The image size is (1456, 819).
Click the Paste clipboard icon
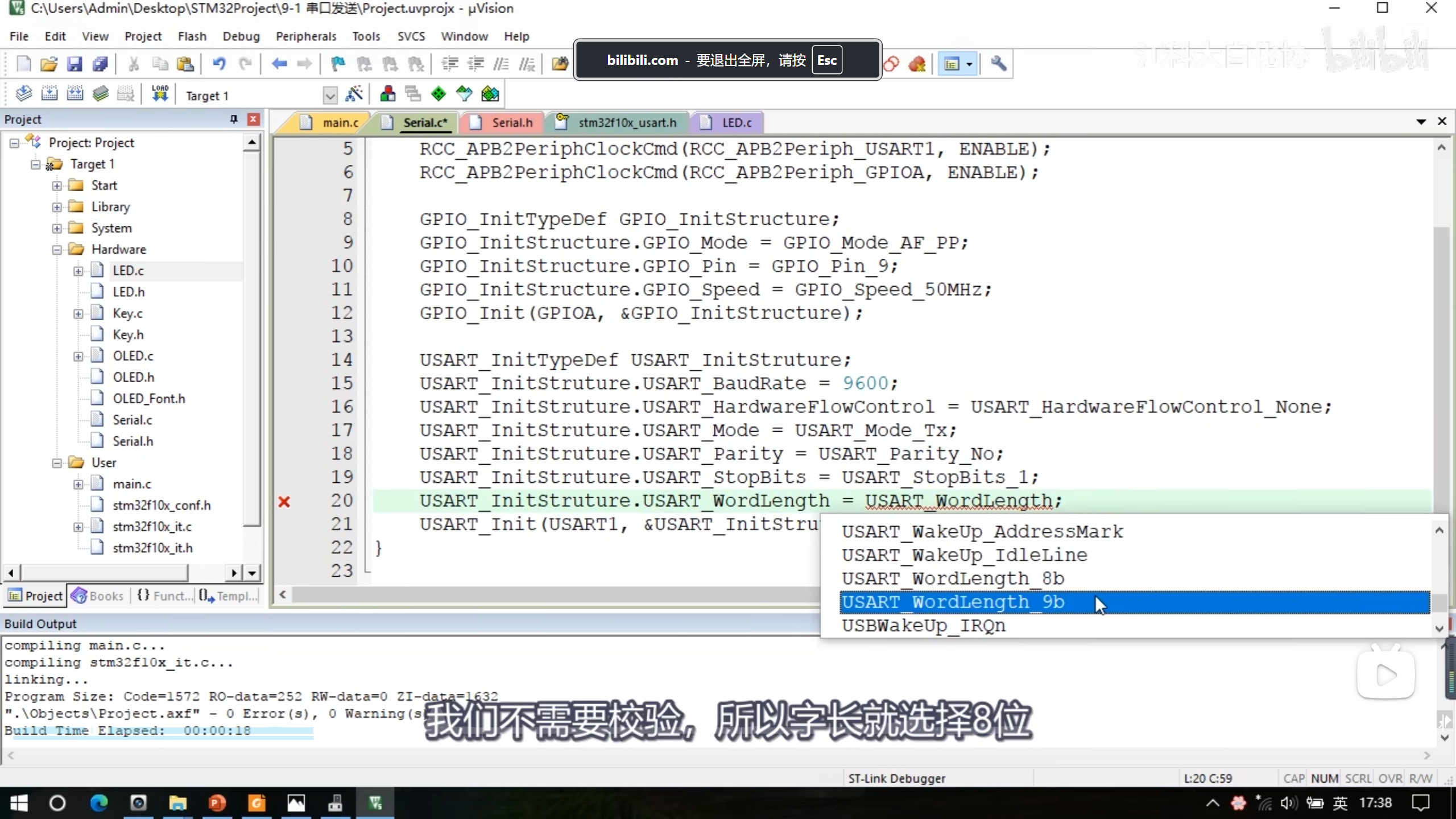185,64
